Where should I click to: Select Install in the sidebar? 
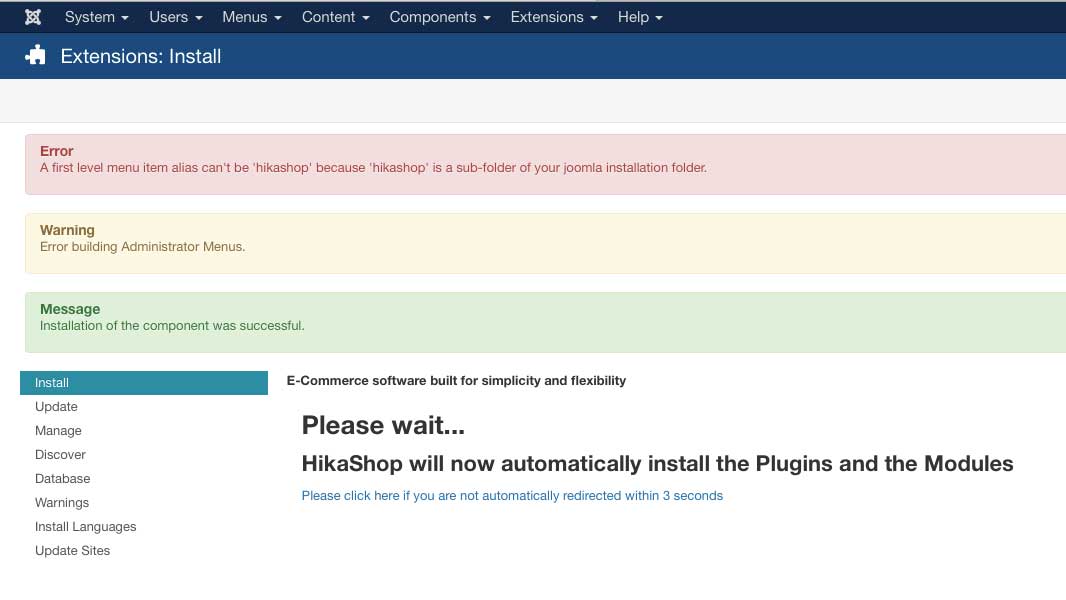[x=144, y=383]
